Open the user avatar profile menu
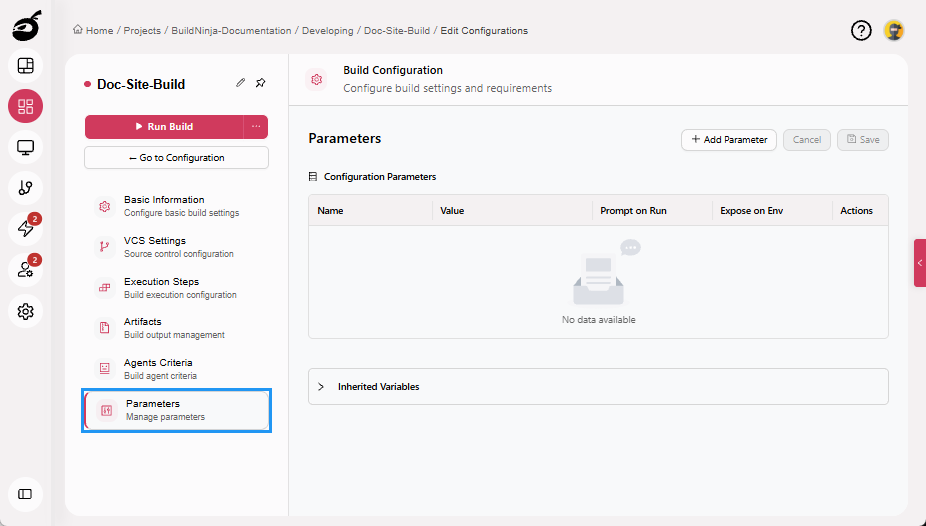This screenshot has width=926, height=526. [x=894, y=31]
